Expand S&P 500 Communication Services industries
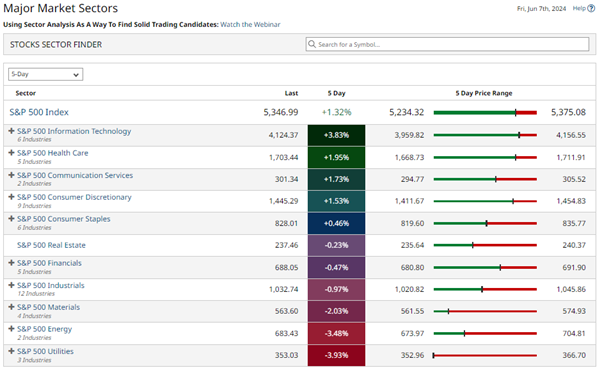The width and height of the screenshot is (602, 368). coord(12,175)
